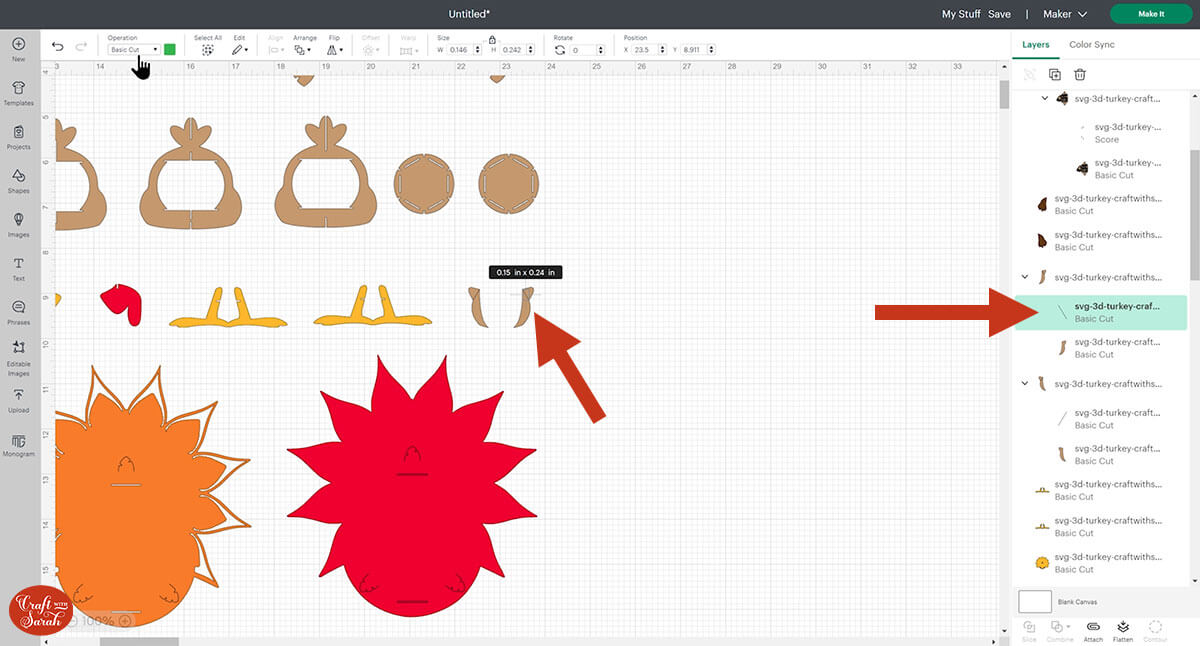The width and height of the screenshot is (1200, 646).
Task: Click the Layers panel vertical scrollbar
Action: click(x=1193, y=215)
